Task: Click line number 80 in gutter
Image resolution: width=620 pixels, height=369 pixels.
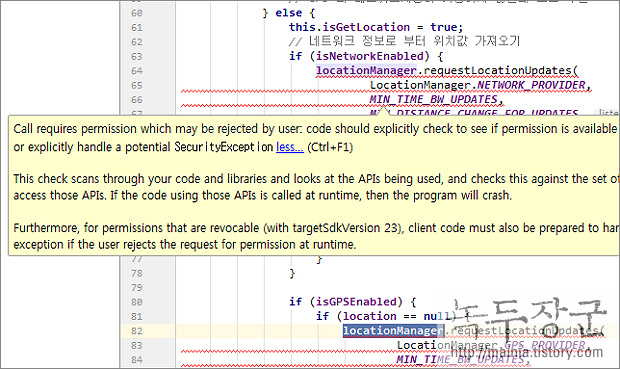Action: [x=137, y=302]
